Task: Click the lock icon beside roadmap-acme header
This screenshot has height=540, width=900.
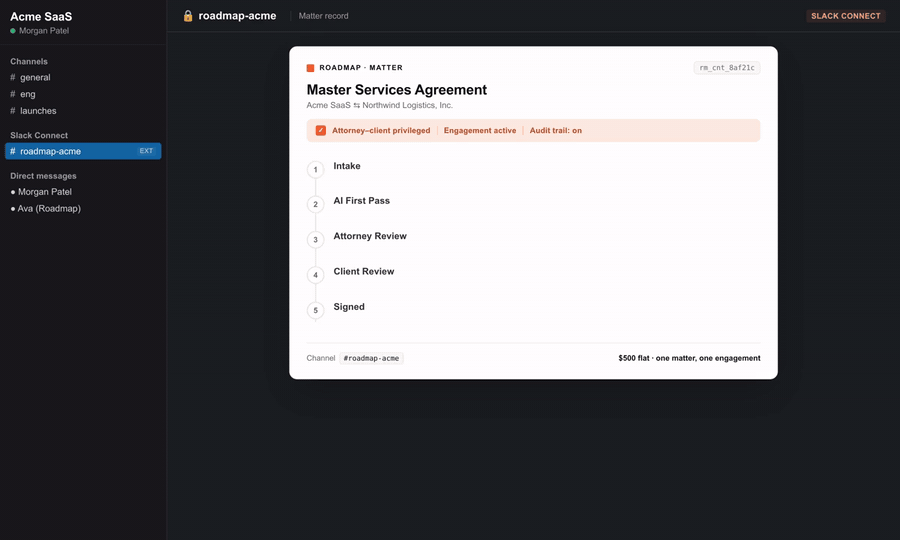Action: pos(188,16)
